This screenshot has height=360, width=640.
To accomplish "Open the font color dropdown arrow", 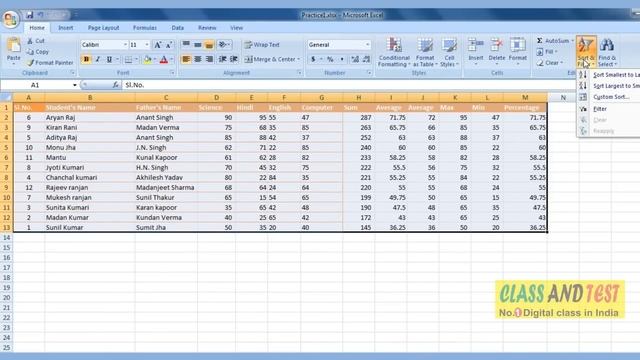I will click(171, 60).
